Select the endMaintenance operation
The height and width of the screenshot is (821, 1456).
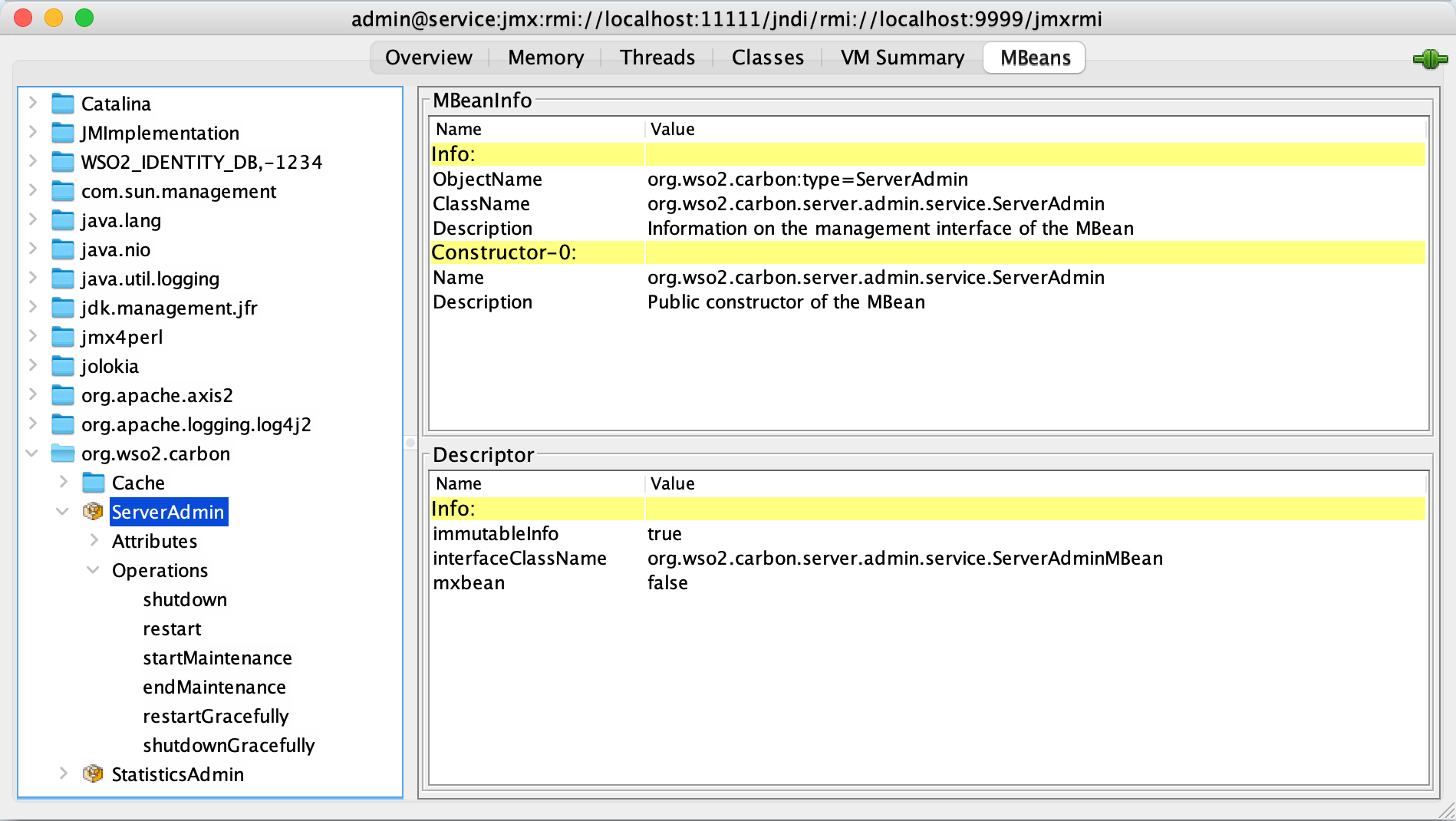214,687
